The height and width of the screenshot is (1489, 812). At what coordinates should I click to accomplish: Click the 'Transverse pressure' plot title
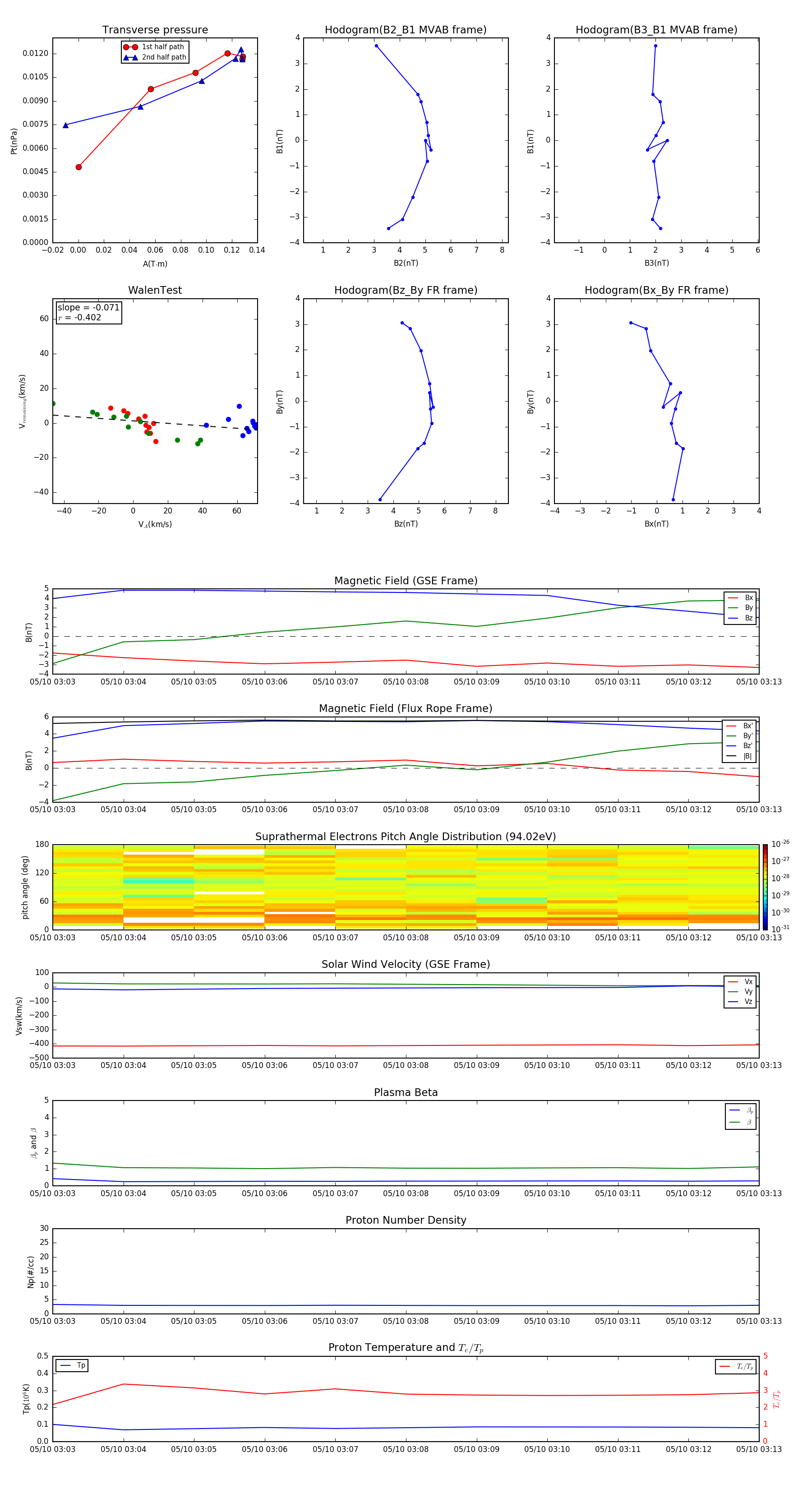[x=155, y=30]
